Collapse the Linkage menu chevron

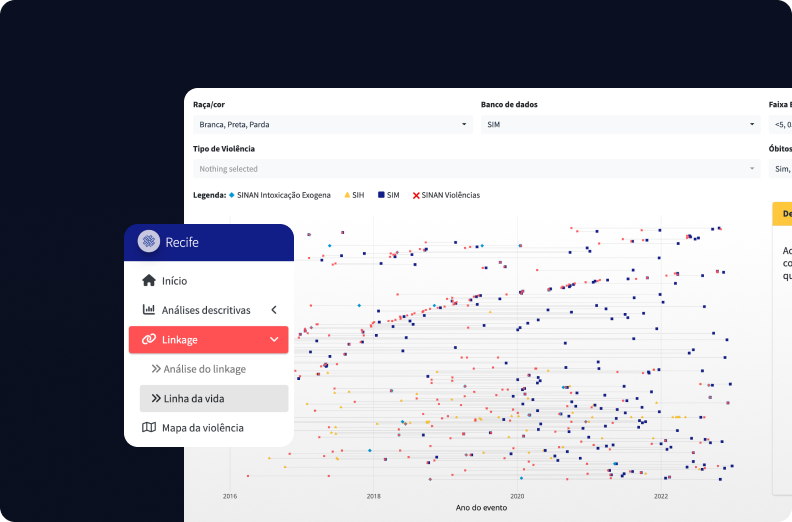[274, 340]
